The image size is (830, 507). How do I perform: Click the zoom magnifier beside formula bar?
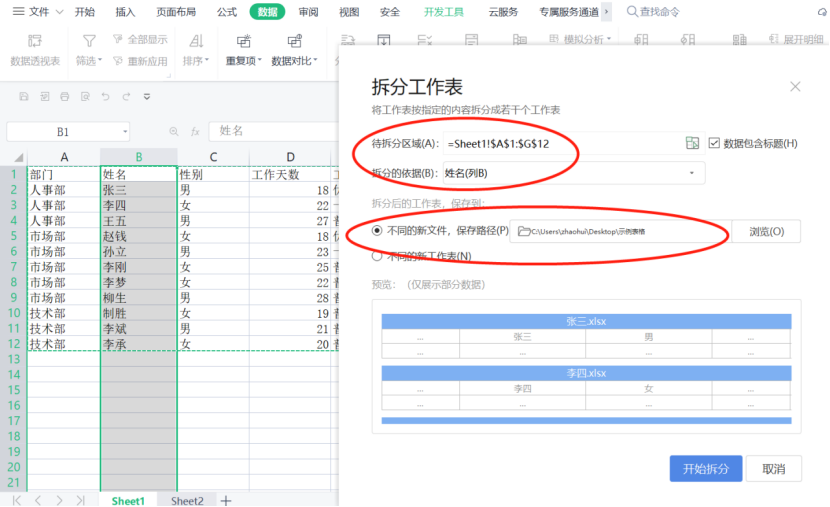174,131
